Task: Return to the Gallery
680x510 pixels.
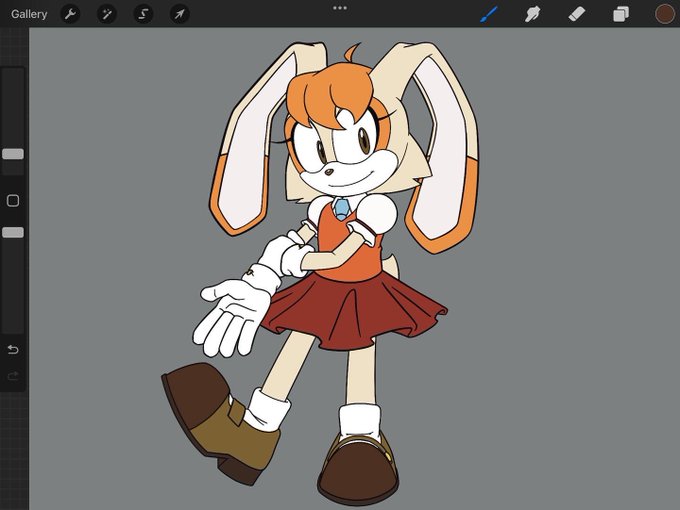Action: tap(29, 14)
